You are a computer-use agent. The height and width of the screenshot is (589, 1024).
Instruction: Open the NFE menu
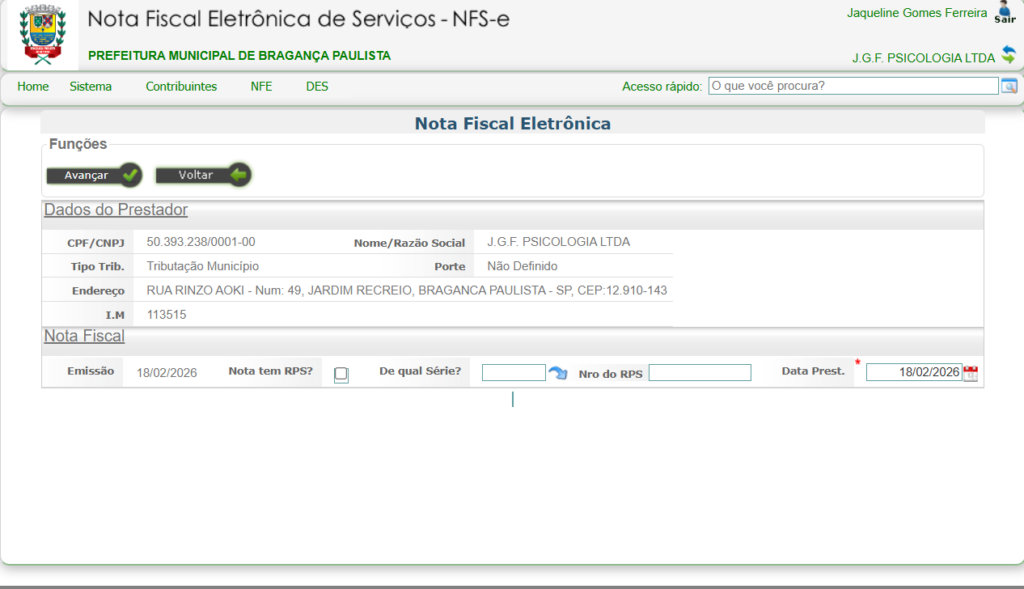pos(261,87)
